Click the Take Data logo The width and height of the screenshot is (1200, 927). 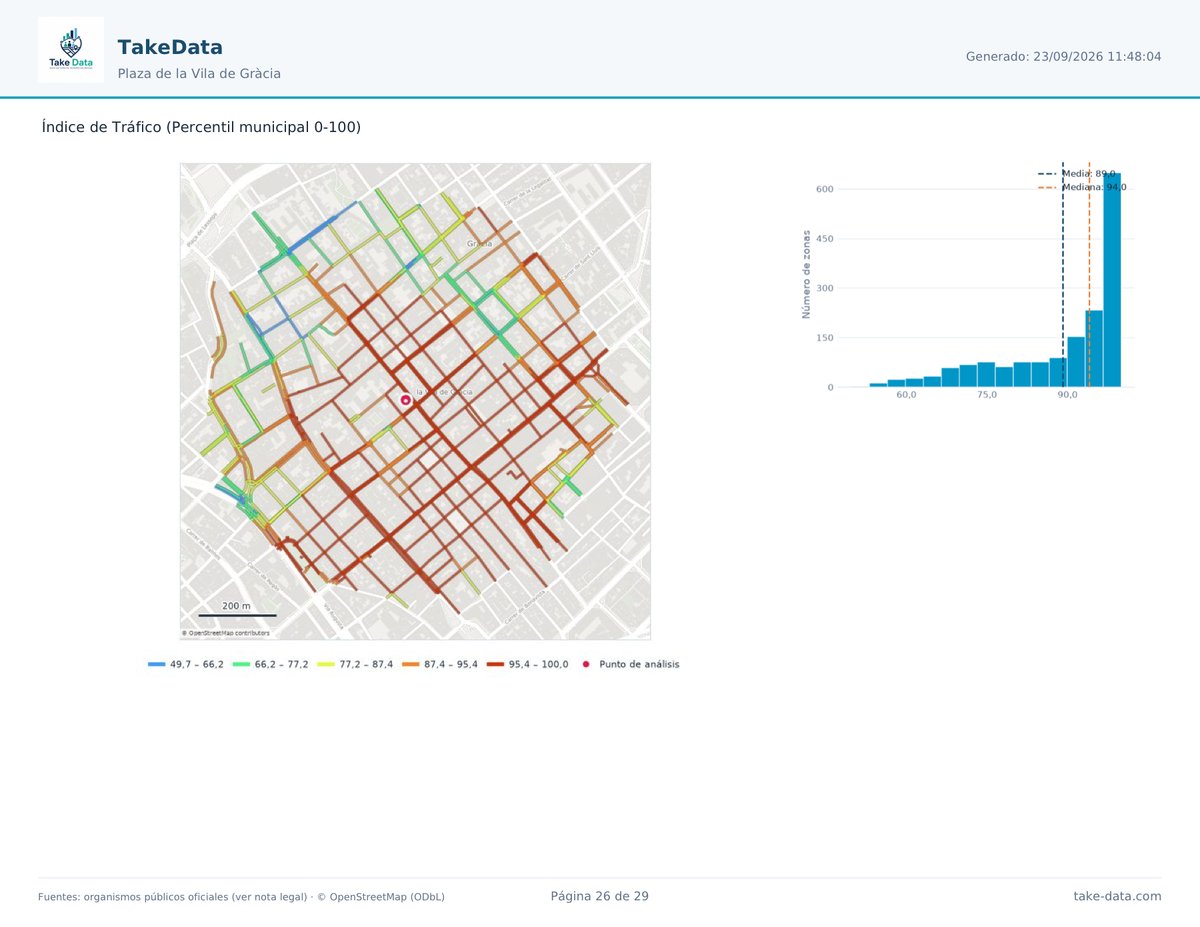[71, 50]
